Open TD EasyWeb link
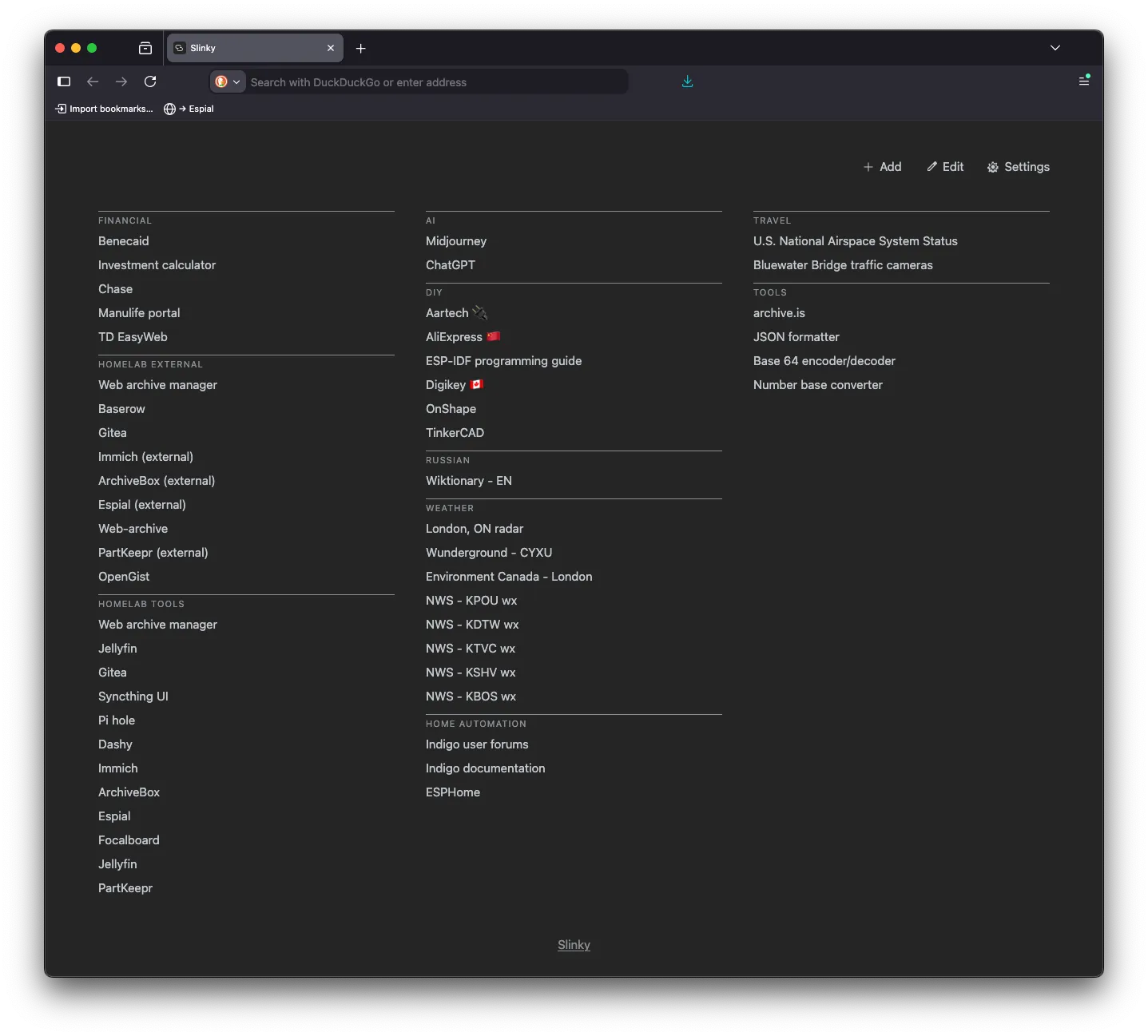Viewport: 1148px width, 1036px height. 133,337
